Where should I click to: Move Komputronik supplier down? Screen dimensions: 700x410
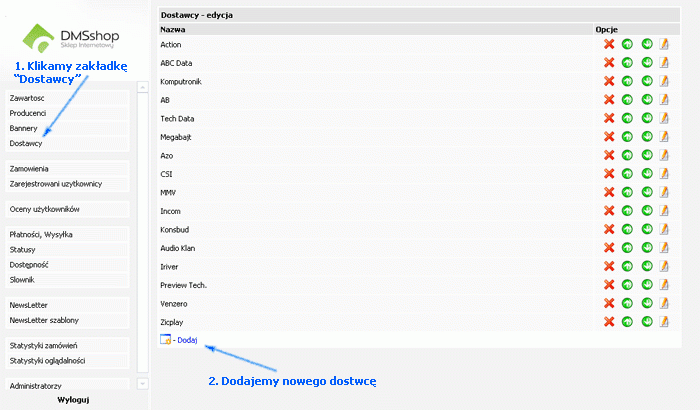(x=647, y=81)
